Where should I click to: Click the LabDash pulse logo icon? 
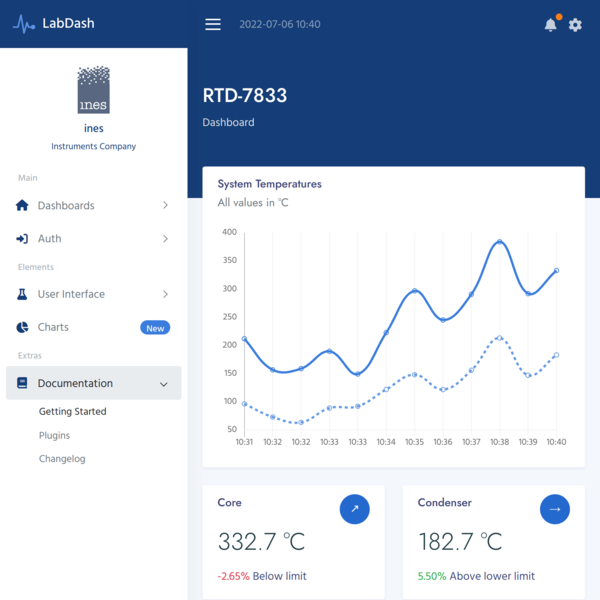coord(24,24)
